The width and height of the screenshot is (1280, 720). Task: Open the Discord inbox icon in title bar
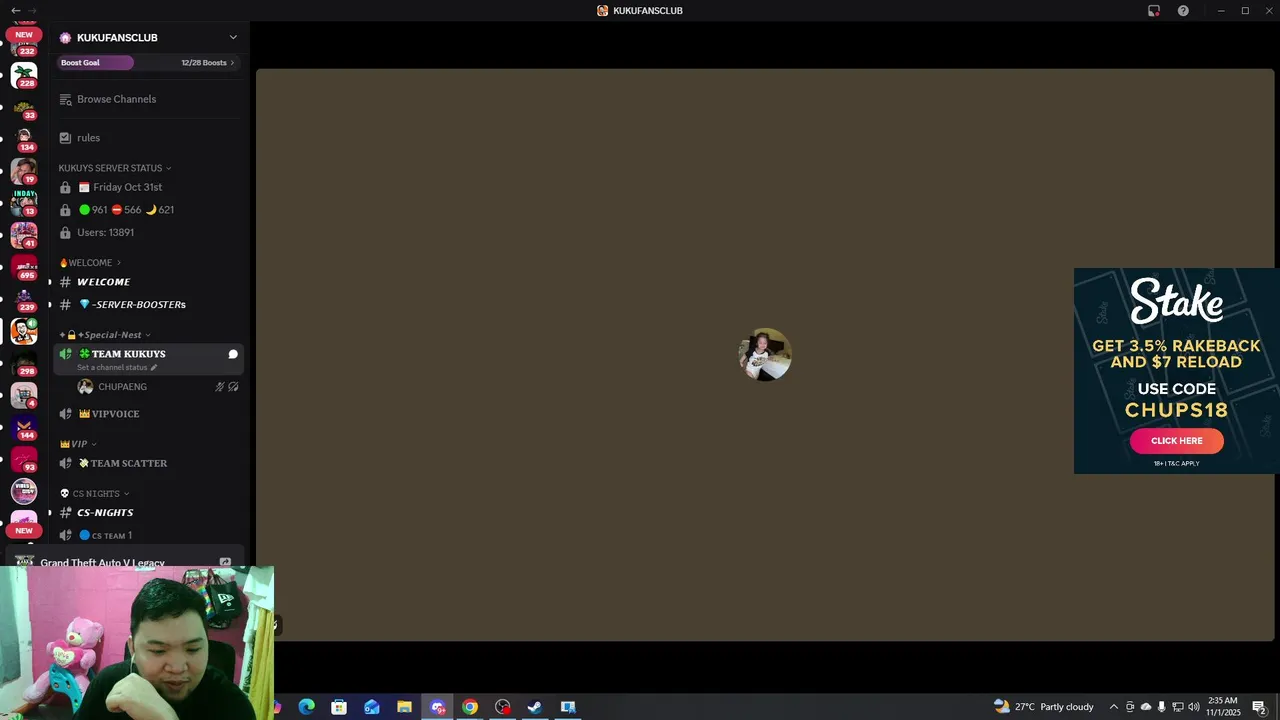click(x=1154, y=11)
